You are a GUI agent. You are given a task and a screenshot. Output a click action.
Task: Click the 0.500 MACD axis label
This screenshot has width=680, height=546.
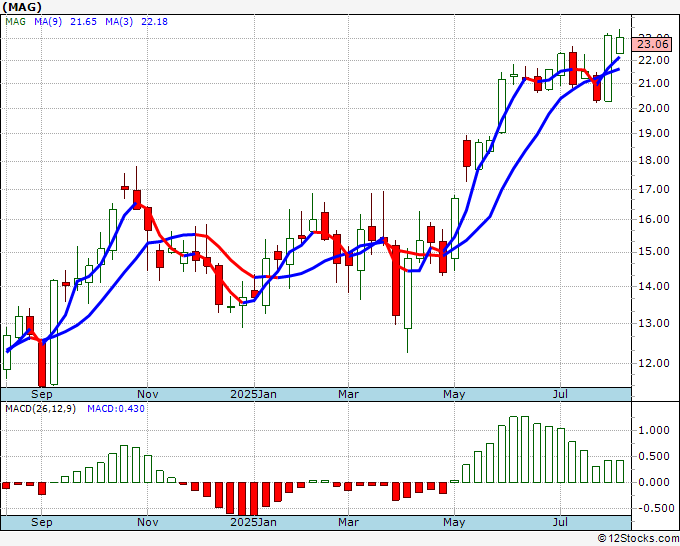[x=654, y=457]
